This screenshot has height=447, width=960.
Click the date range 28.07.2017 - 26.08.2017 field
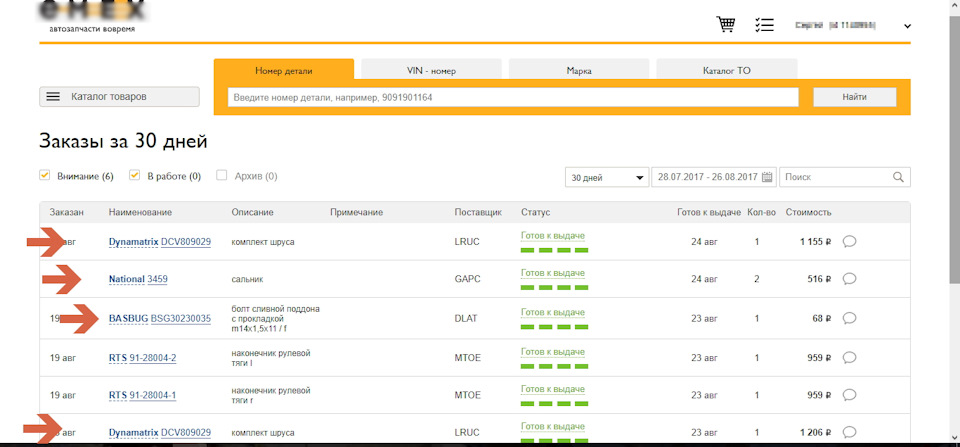point(714,178)
